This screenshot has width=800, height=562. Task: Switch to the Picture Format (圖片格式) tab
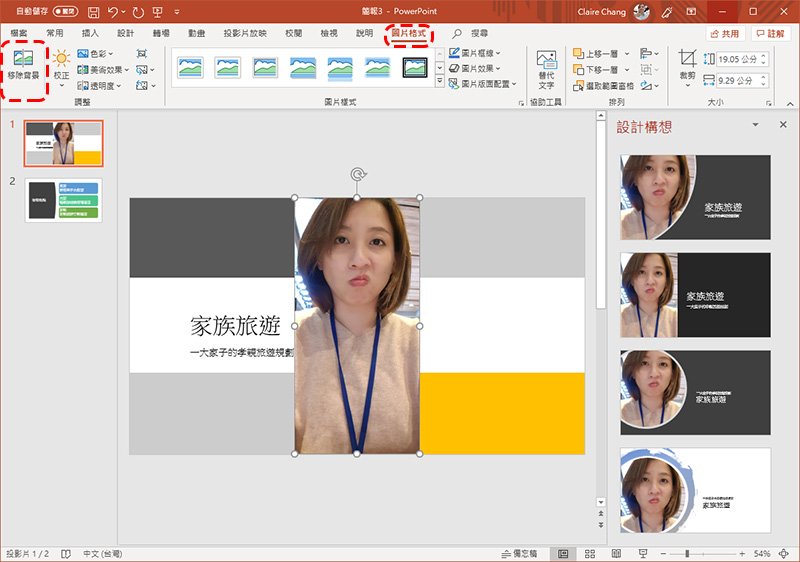(x=409, y=33)
